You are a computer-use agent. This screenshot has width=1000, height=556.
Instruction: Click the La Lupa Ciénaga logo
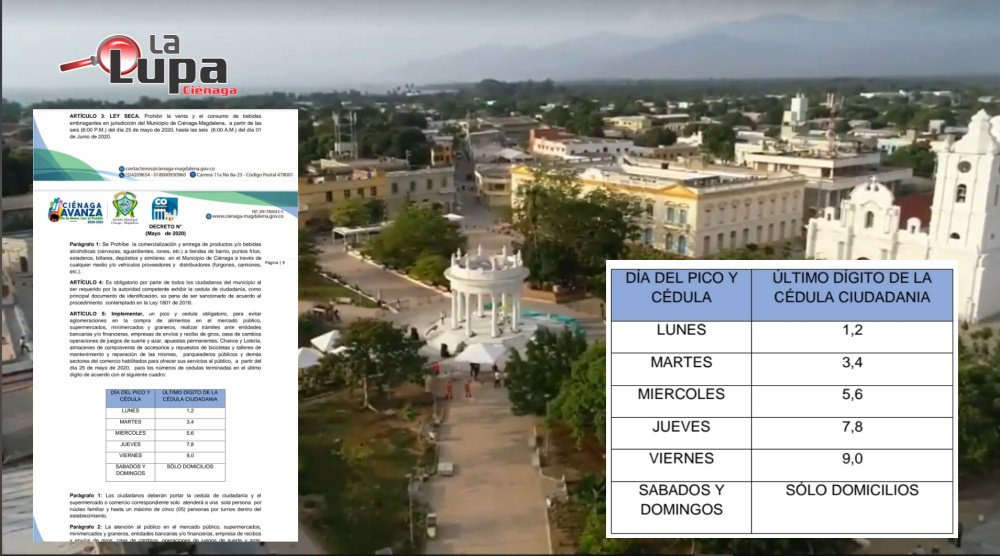(150, 67)
